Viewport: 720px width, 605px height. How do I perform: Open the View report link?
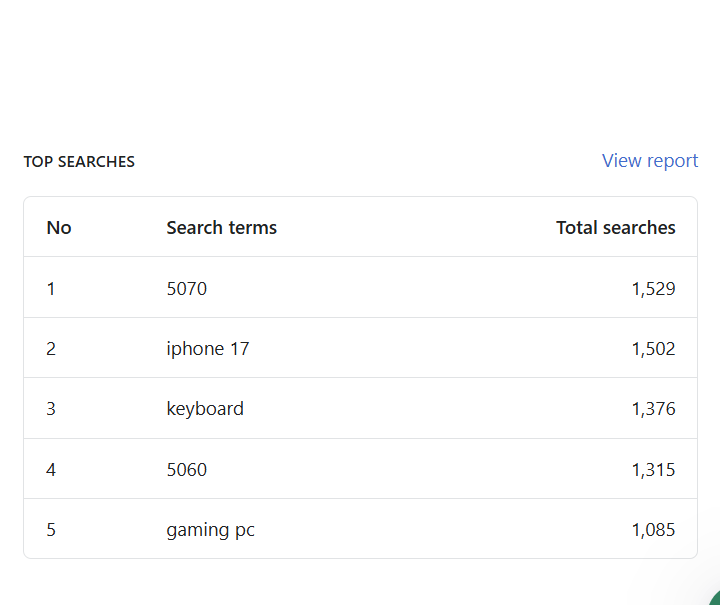click(649, 161)
